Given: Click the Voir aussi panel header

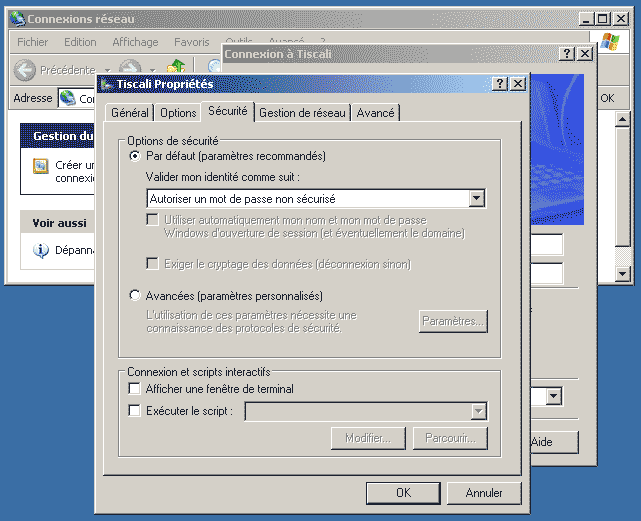Looking at the screenshot, I should coord(59,223).
